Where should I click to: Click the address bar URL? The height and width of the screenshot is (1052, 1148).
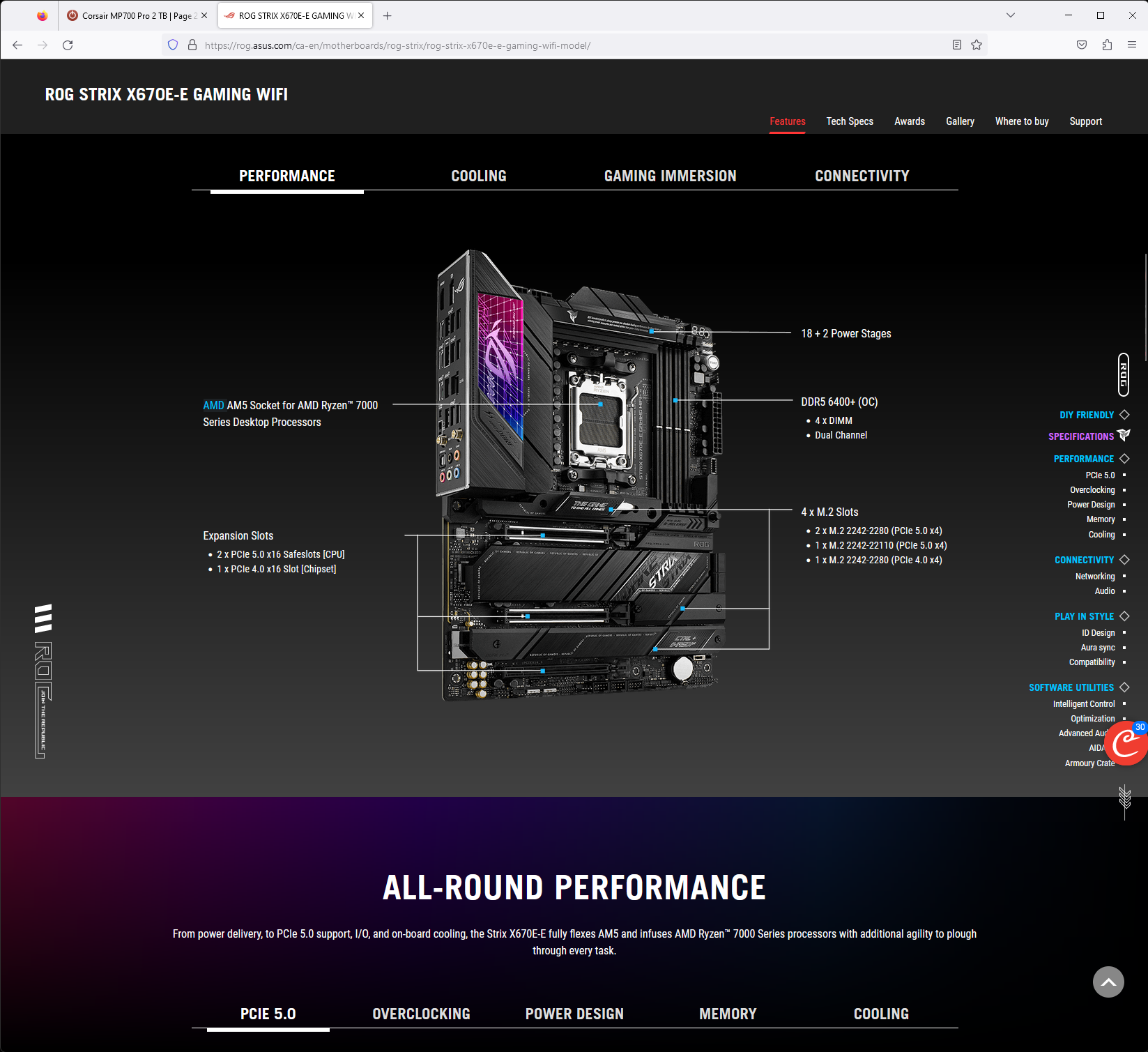(397, 45)
